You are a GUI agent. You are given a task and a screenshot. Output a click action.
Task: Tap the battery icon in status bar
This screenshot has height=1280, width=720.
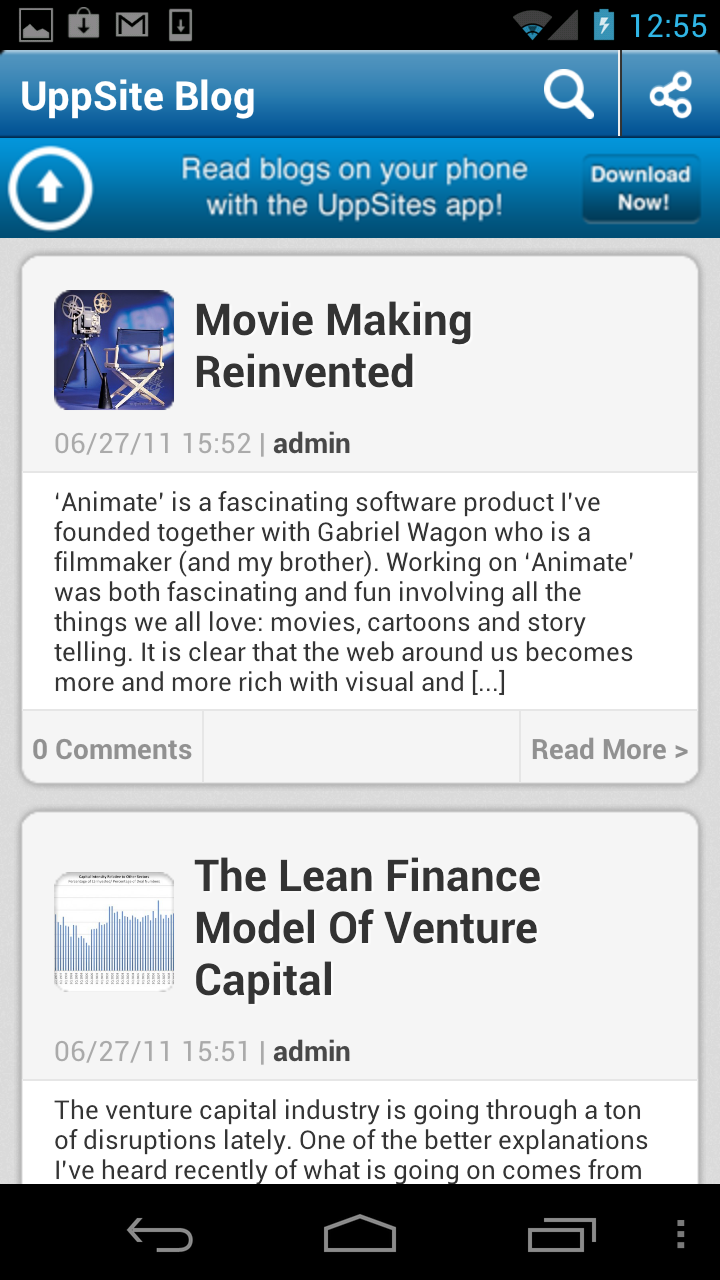click(603, 24)
